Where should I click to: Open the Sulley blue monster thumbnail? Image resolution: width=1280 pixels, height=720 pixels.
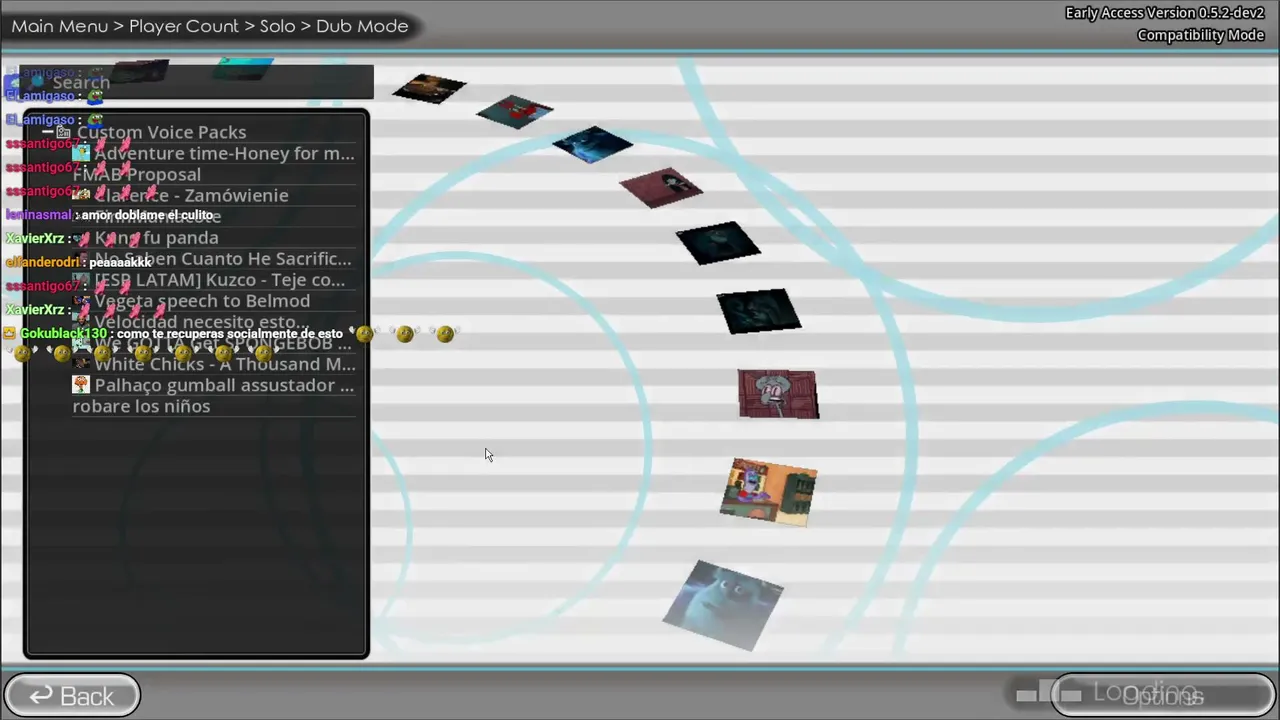point(723,605)
